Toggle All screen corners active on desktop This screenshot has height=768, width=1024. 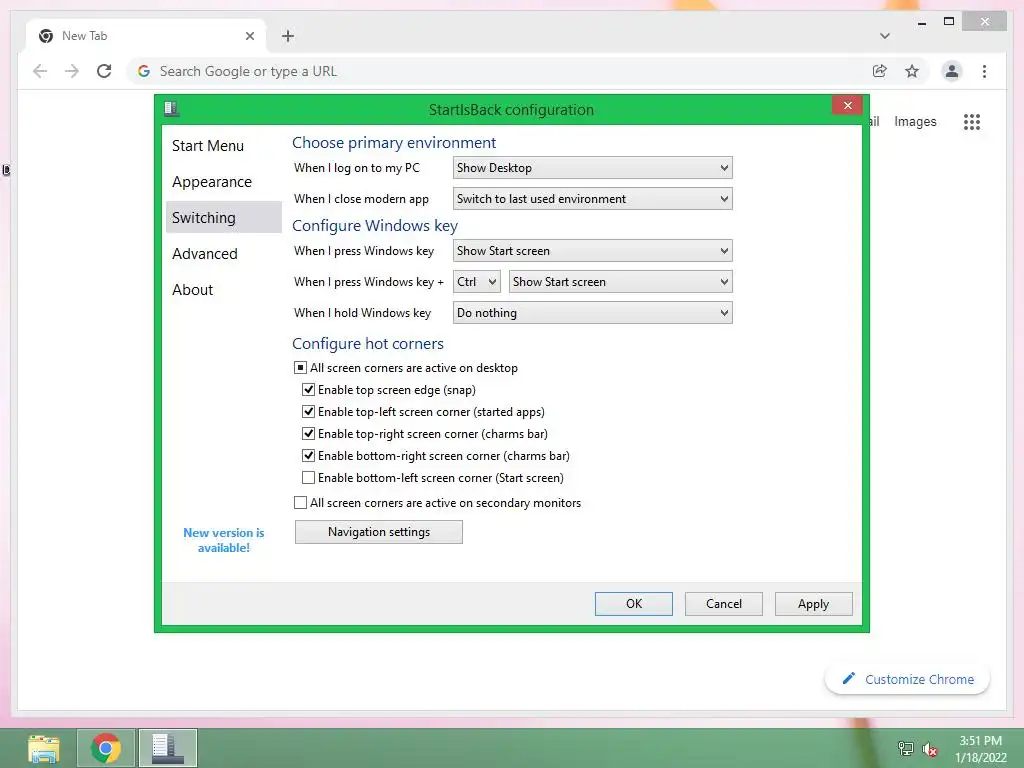(300, 368)
